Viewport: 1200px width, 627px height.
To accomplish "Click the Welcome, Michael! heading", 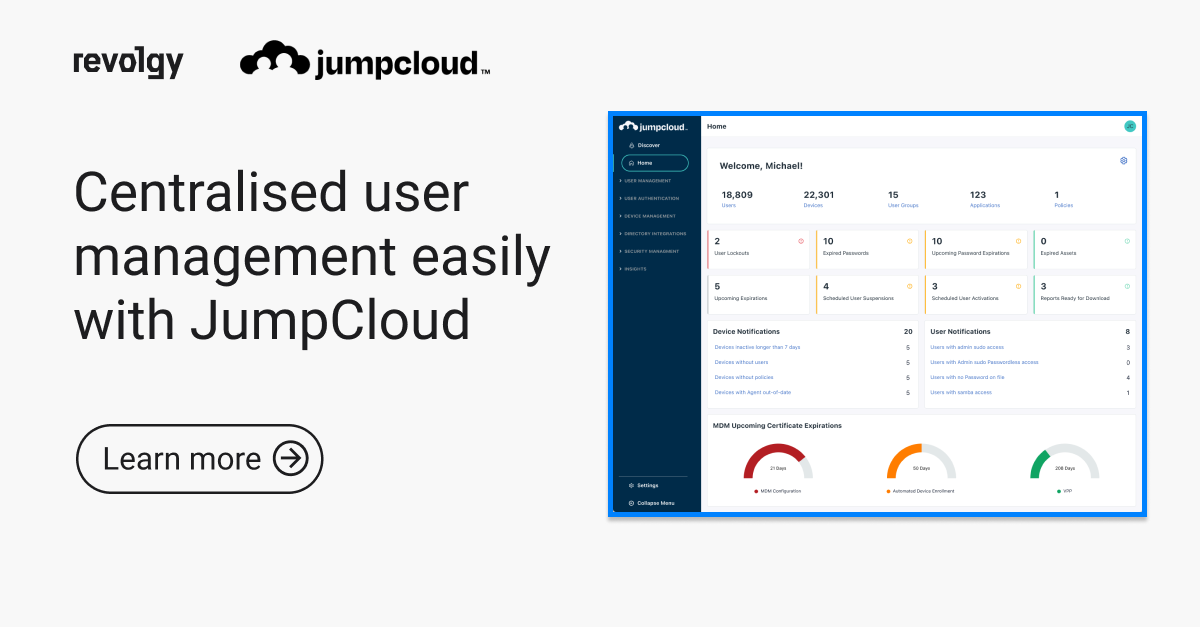I will pos(761,165).
